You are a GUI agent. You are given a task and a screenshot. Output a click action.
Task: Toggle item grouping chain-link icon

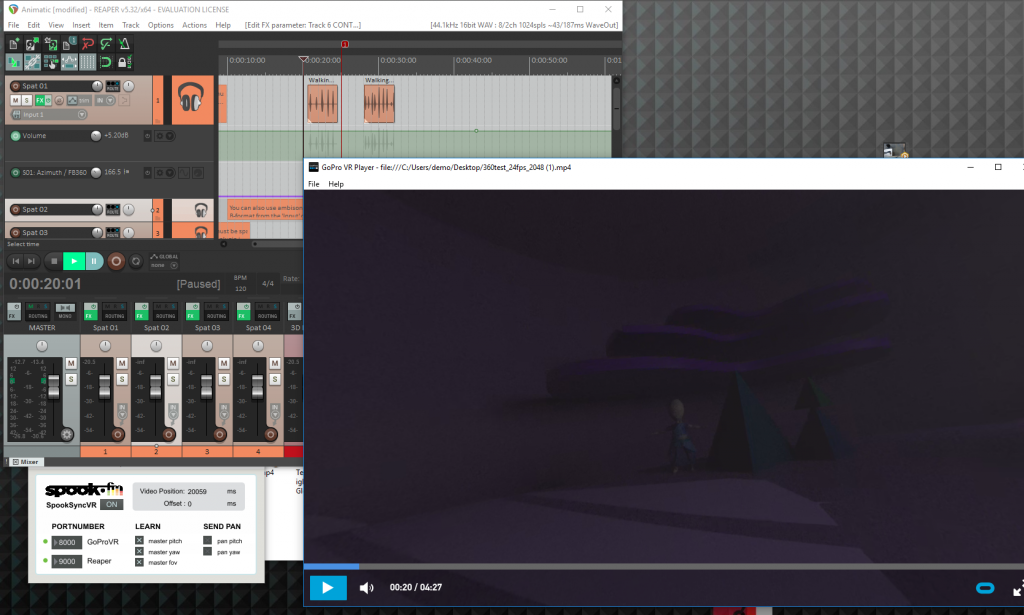coord(32,62)
